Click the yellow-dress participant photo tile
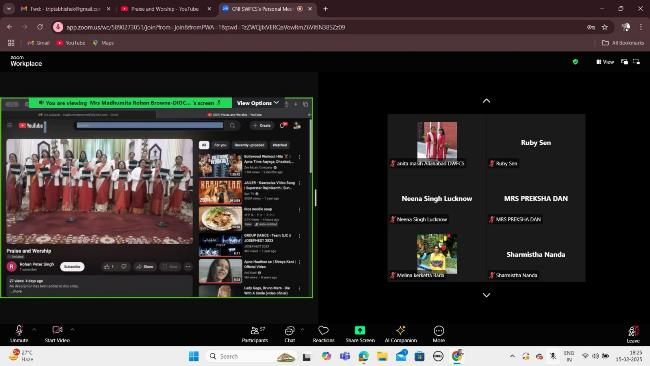 pyautogui.click(x=437, y=253)
